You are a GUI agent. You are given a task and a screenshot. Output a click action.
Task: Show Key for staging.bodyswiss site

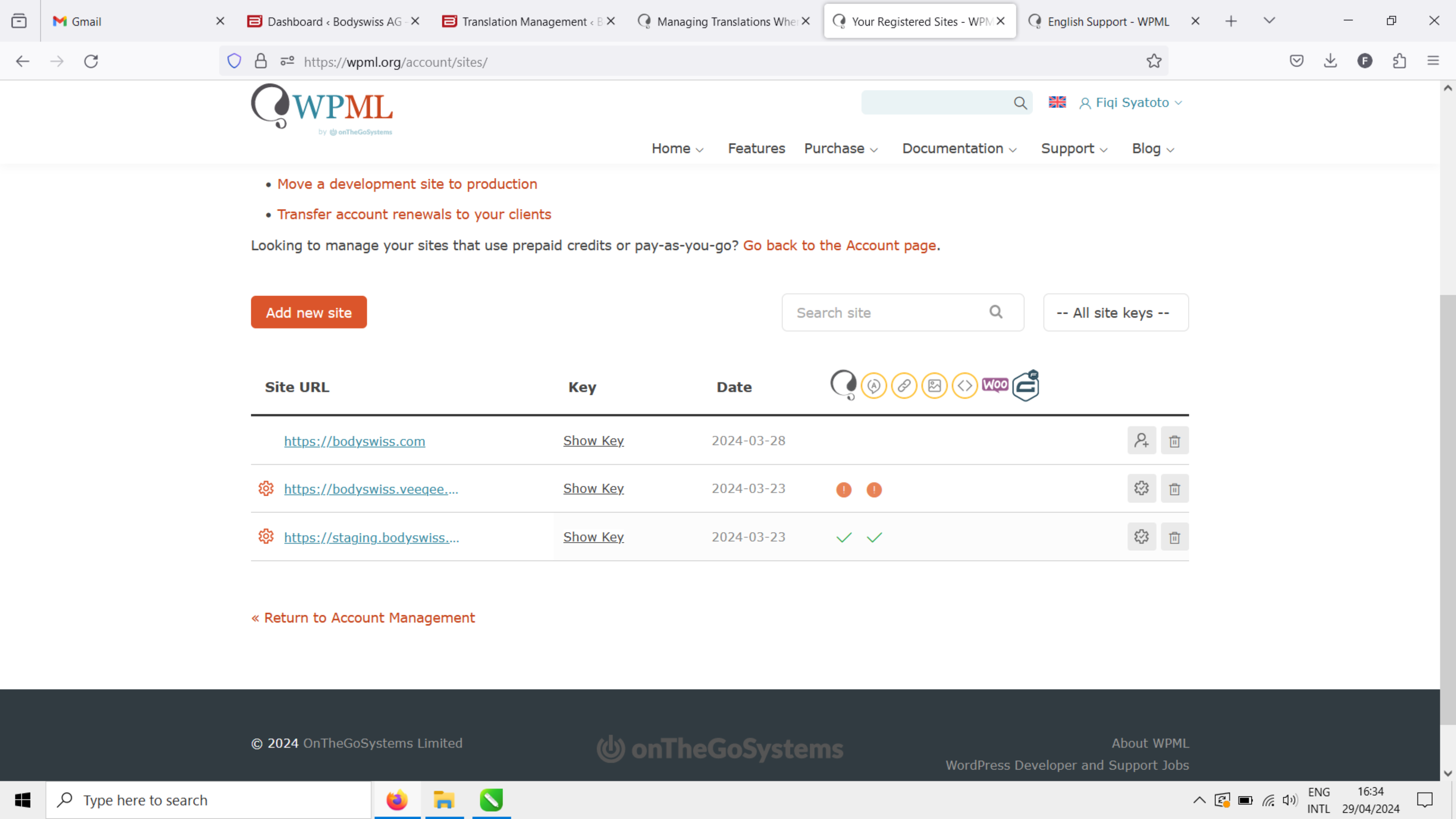click(593, 537)
